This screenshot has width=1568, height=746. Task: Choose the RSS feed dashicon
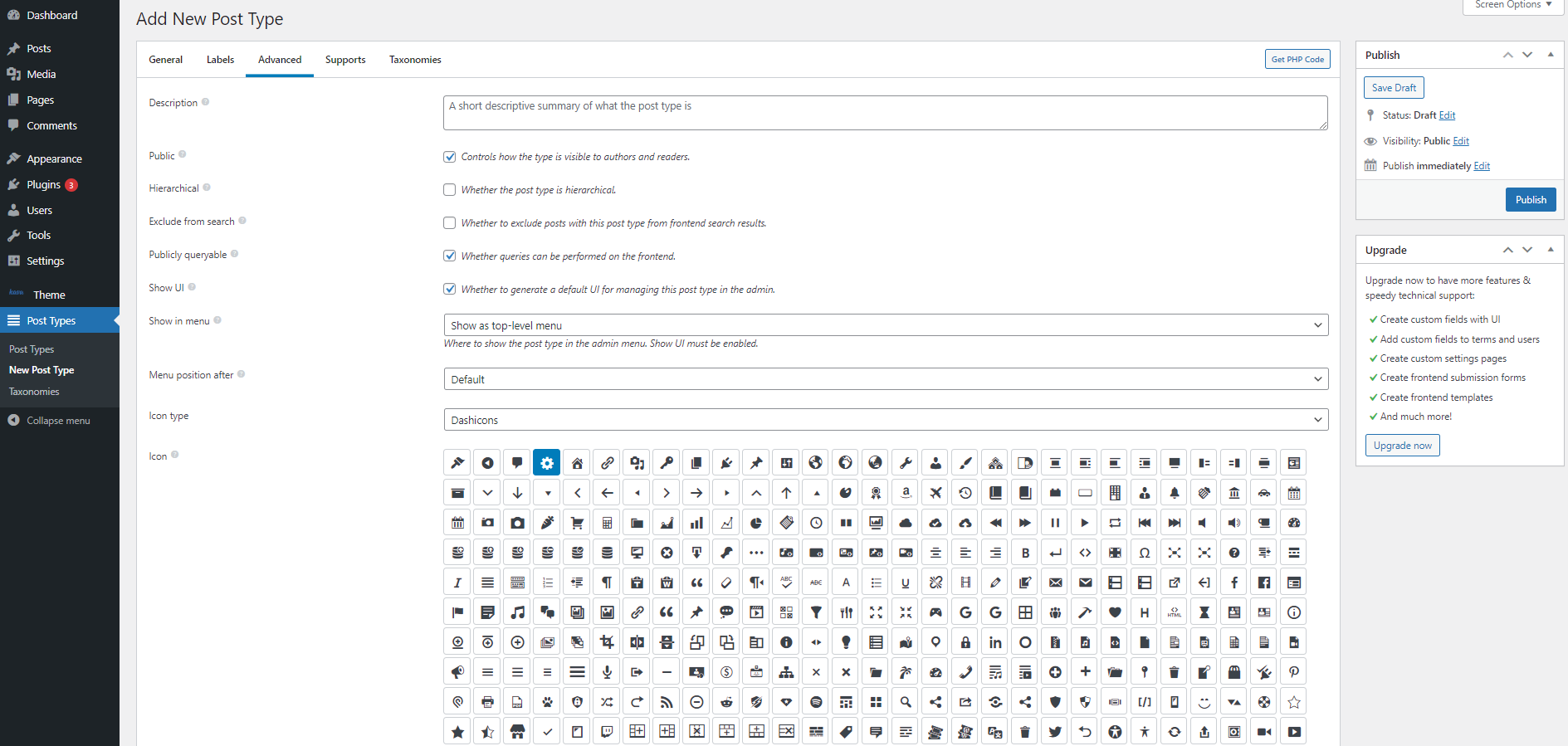tap(667, 702)
